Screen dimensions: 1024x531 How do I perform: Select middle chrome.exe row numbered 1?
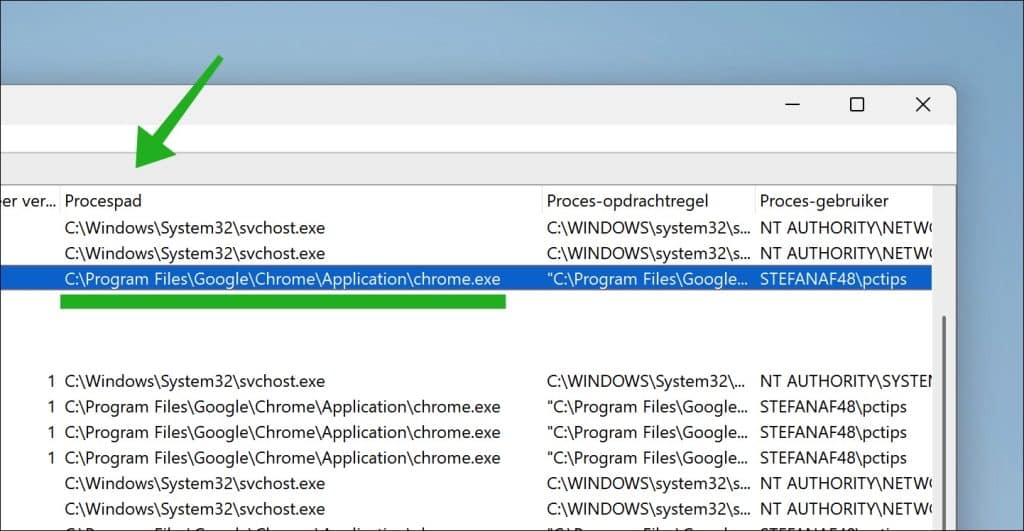[x=466, y=432]
